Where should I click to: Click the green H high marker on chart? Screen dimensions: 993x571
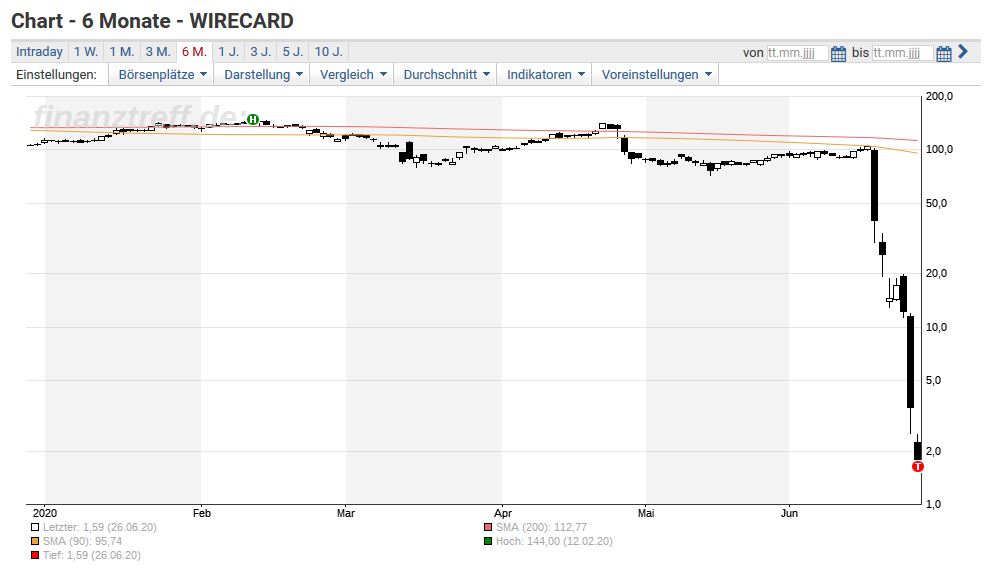point(253,119)
